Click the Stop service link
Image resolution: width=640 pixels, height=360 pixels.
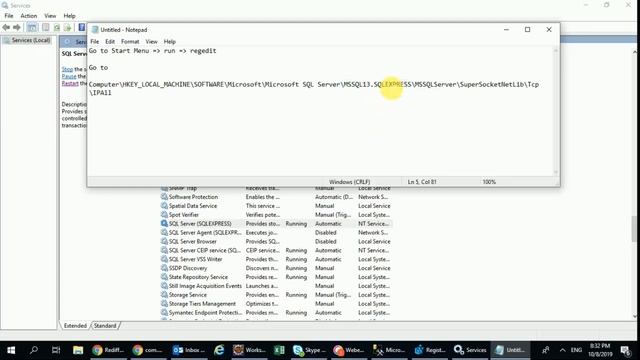67,69
